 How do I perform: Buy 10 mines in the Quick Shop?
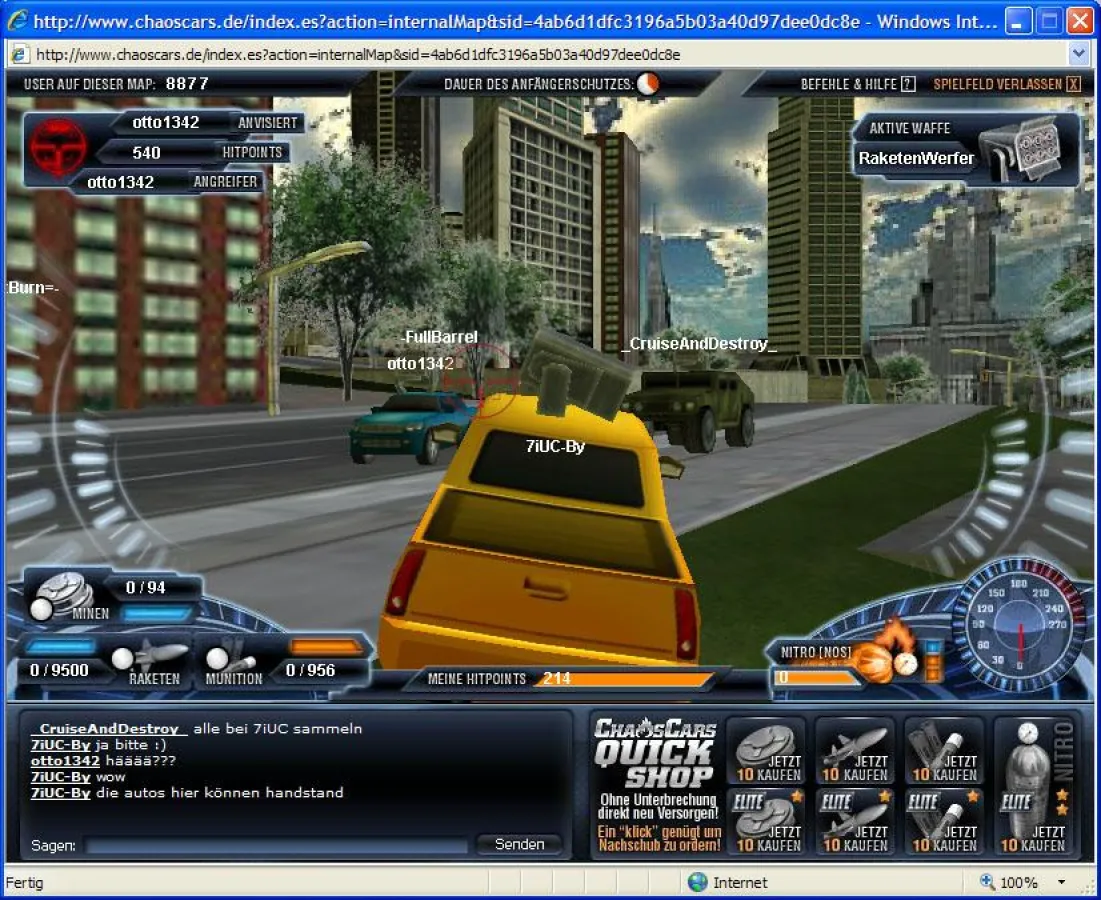click(x=768, y=752)
